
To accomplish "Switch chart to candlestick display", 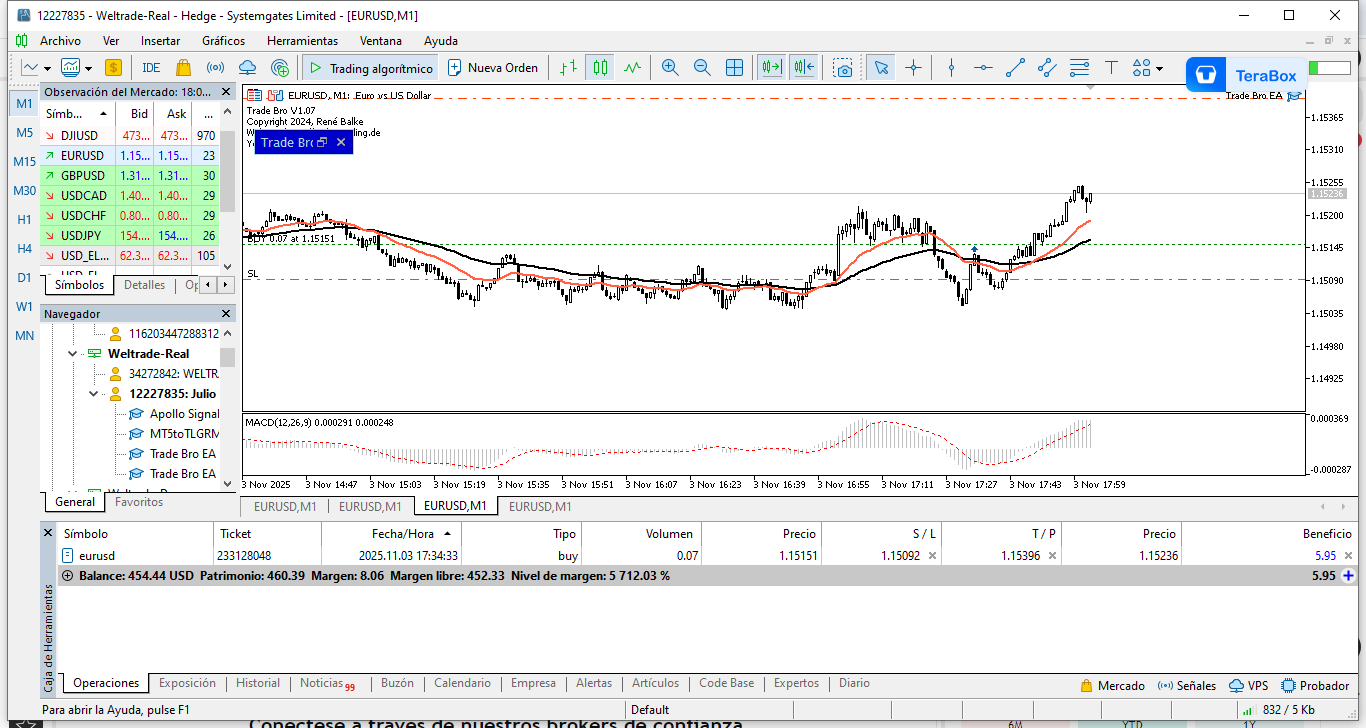I will 601,67.
